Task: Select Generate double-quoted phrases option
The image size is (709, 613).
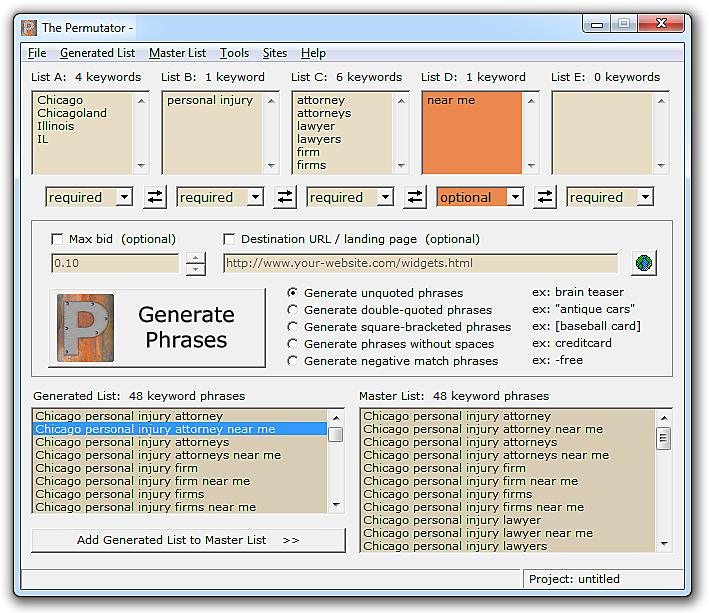Action: (x=293, y=310)
